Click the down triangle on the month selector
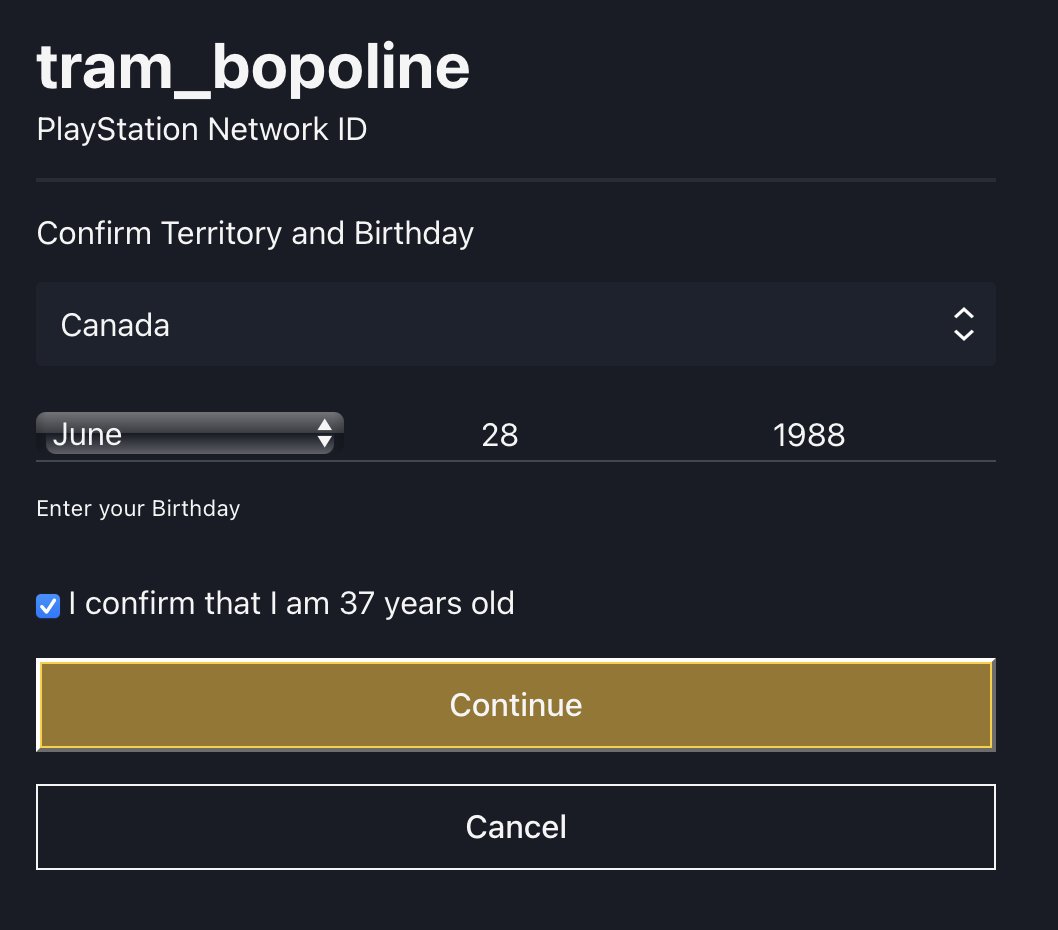 tap(324, 441)
